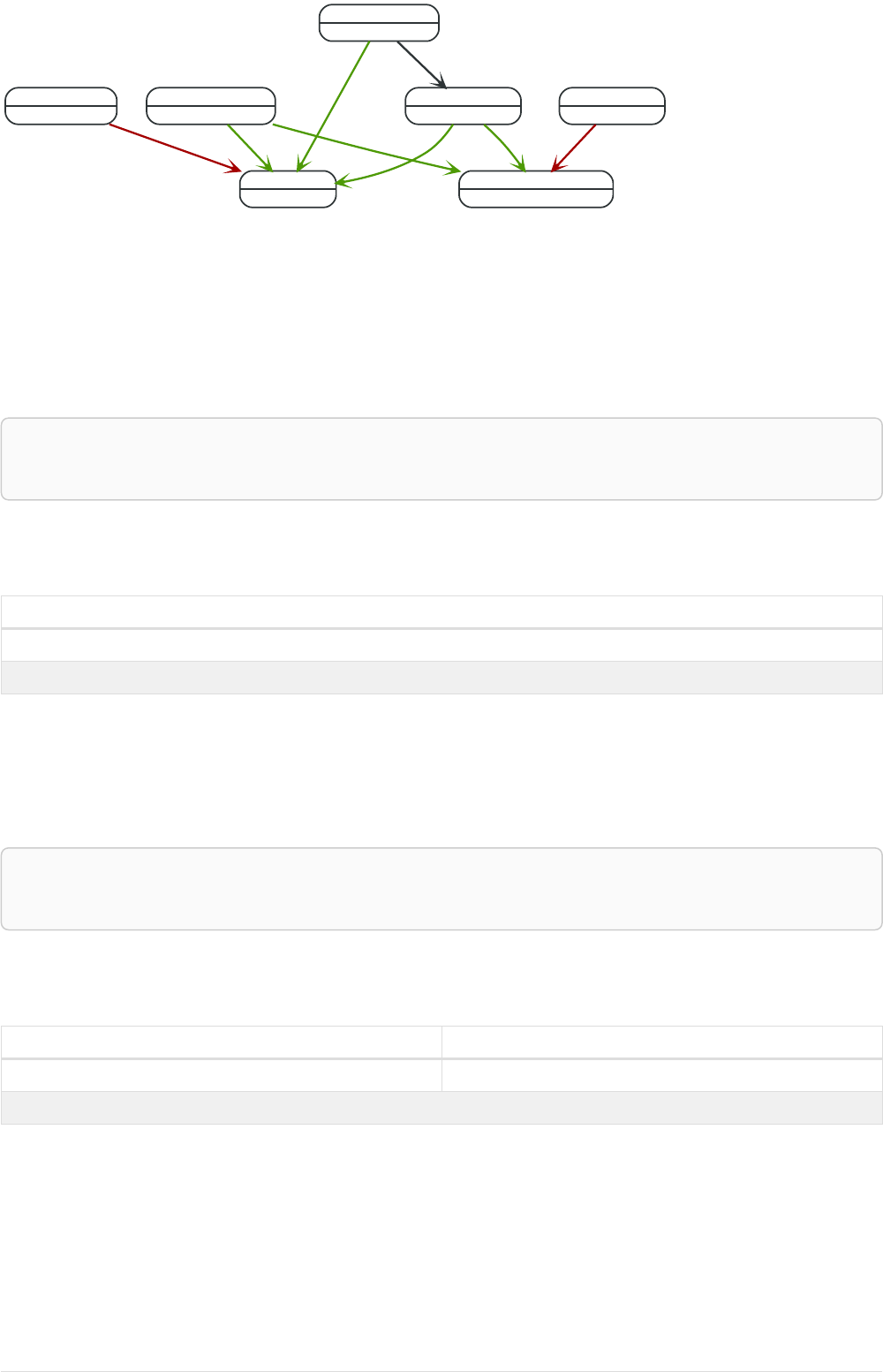Click the right header cell of the two-column table

(x=661, y=1042)
